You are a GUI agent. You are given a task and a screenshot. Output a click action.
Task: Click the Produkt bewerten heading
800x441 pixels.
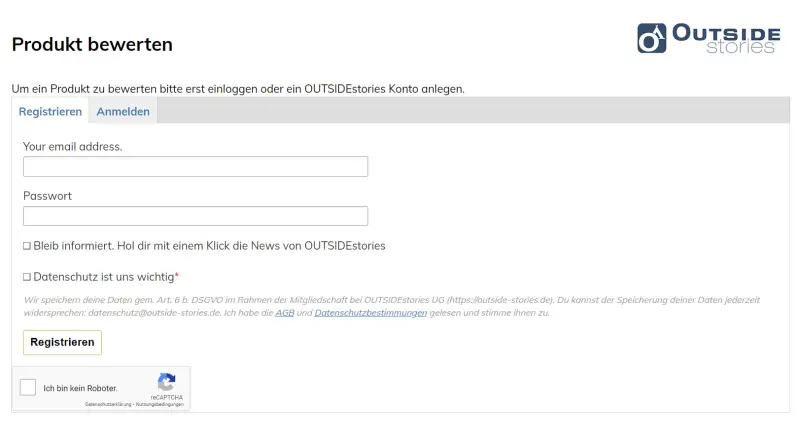(92, 44)
